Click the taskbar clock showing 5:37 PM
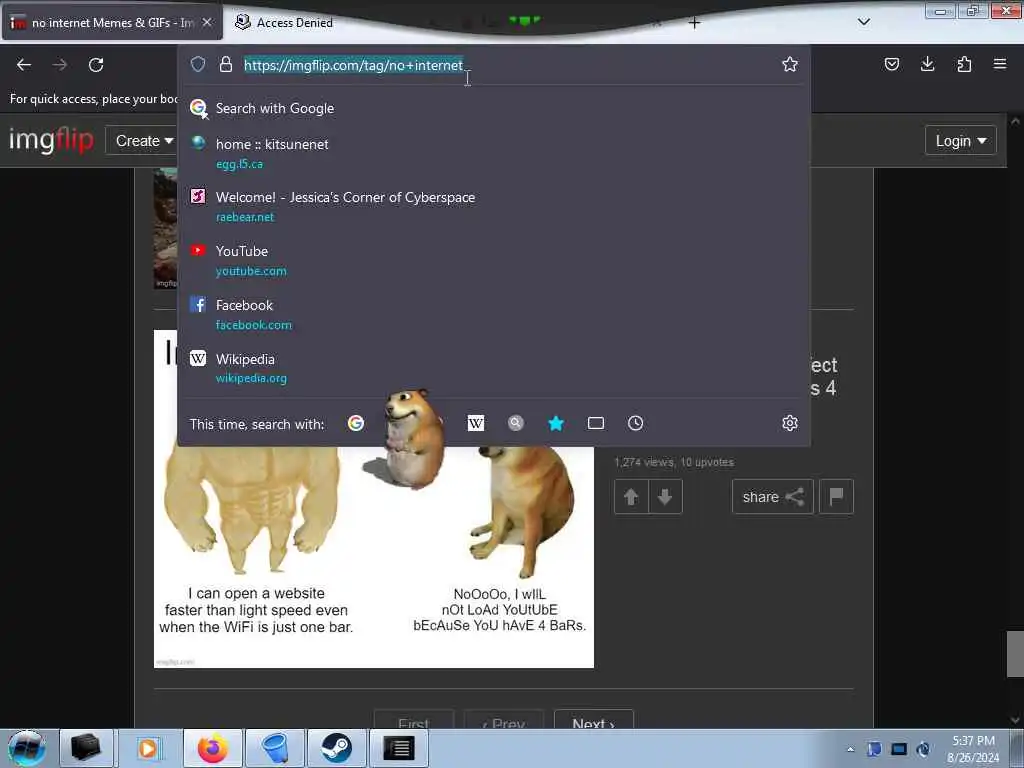1024x768 pixels. [972, 749]
